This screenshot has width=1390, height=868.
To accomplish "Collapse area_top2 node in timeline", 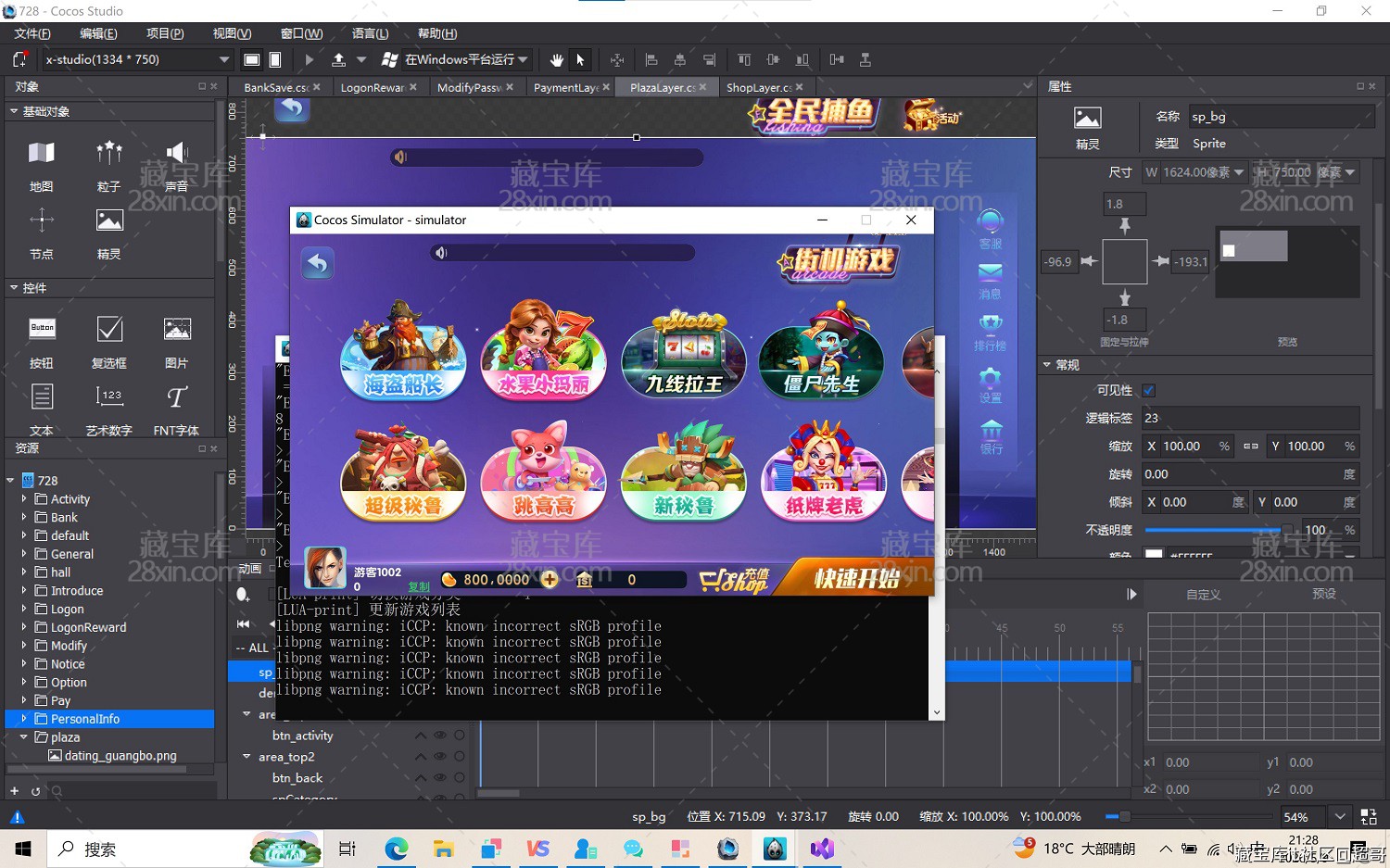I will pos(246,757).
